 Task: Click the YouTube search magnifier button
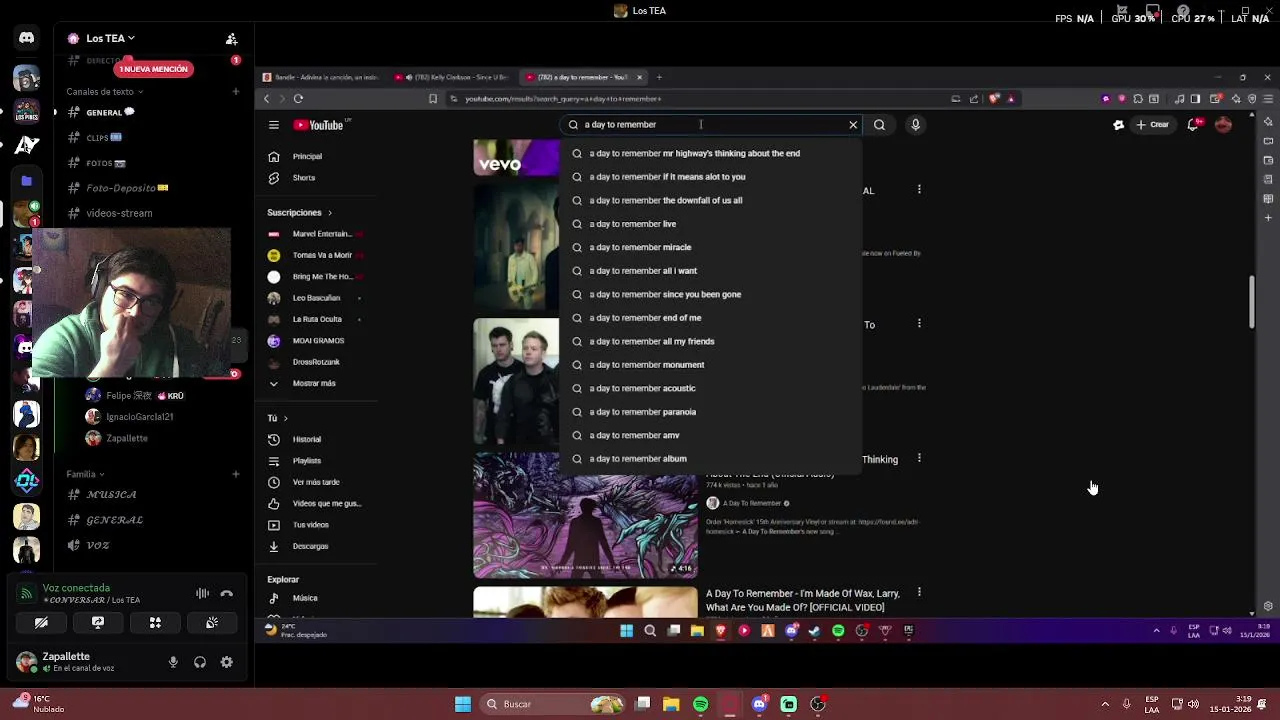(x=879, y=125)
